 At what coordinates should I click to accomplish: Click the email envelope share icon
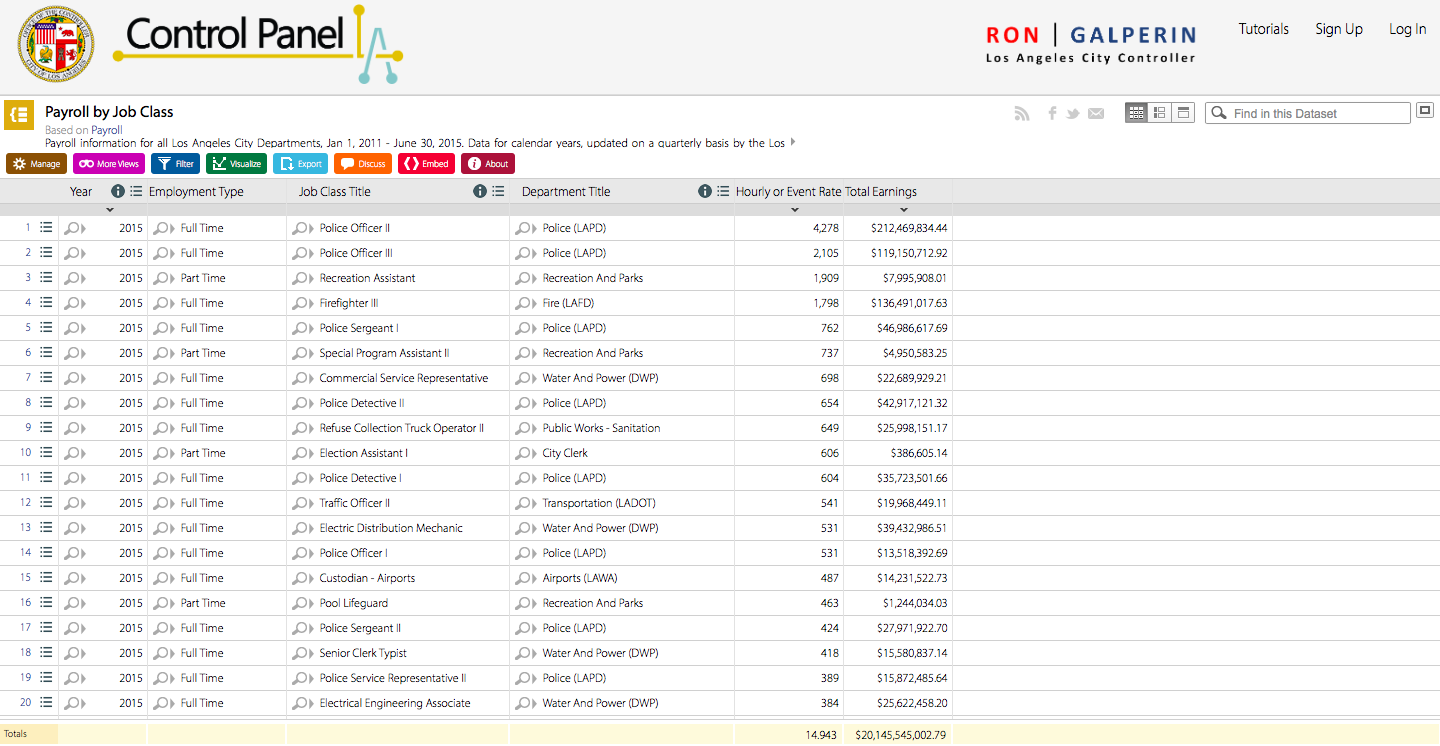[x=1096, y=114]
